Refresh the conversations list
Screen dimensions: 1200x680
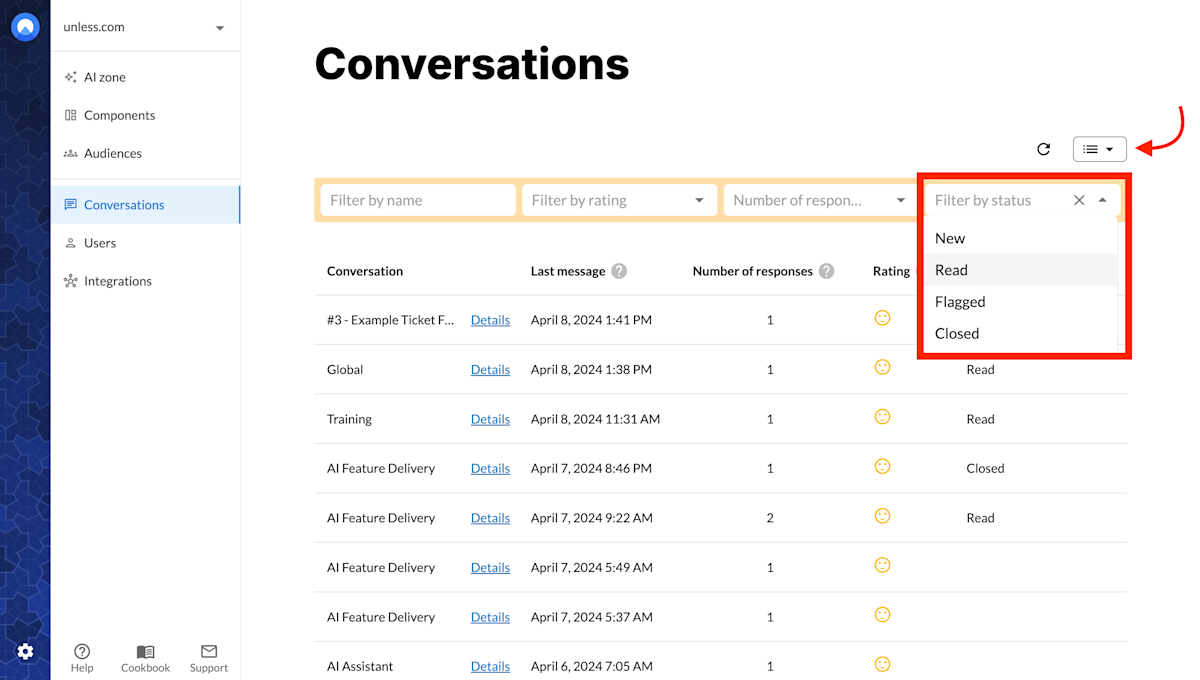1044,148
